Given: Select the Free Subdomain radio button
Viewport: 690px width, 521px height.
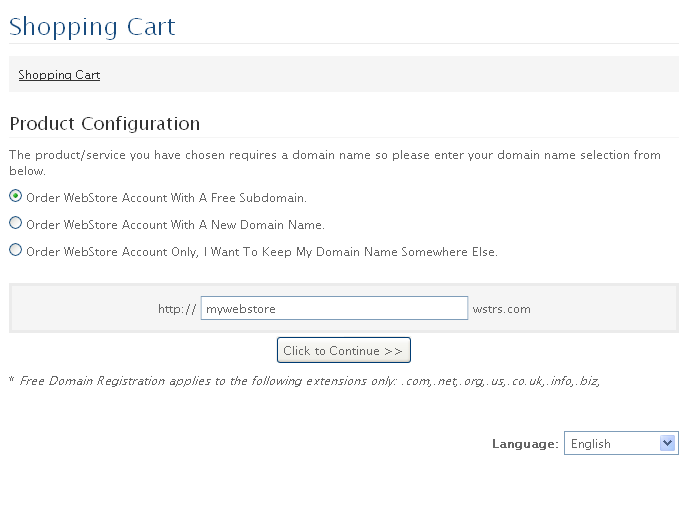Looking at the screenshot, I should point(15,196).
